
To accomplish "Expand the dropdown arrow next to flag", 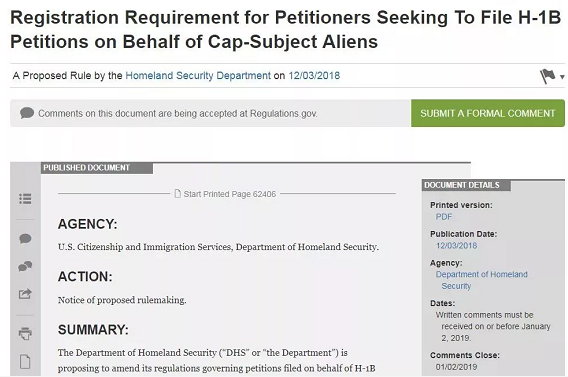I will click(562, 77).
